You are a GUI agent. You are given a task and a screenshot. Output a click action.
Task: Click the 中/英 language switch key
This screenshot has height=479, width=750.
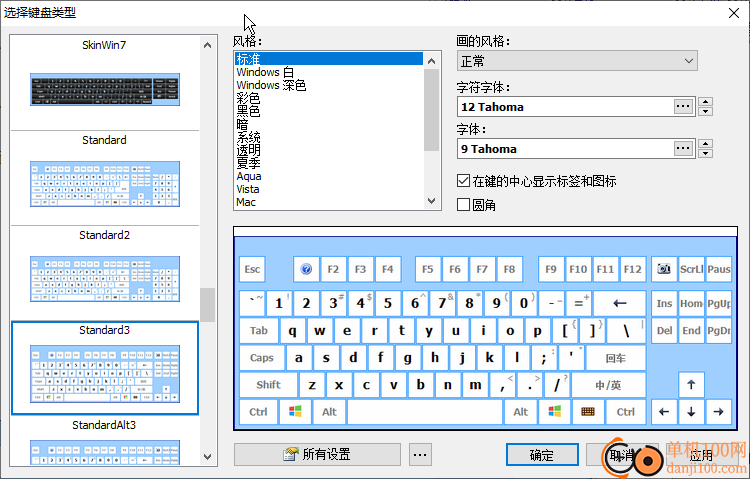608,384
